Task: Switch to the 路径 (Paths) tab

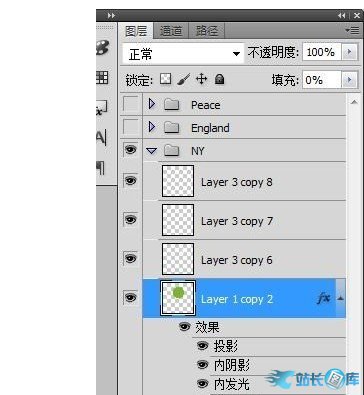Action: point(207,31)
